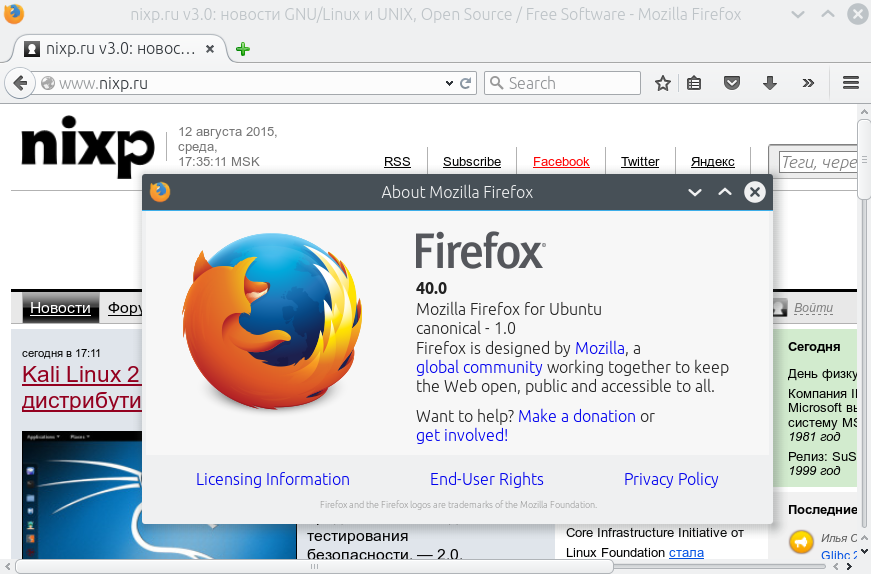
Task: Click the site identity globe icon
Action: tap(48, 83)
